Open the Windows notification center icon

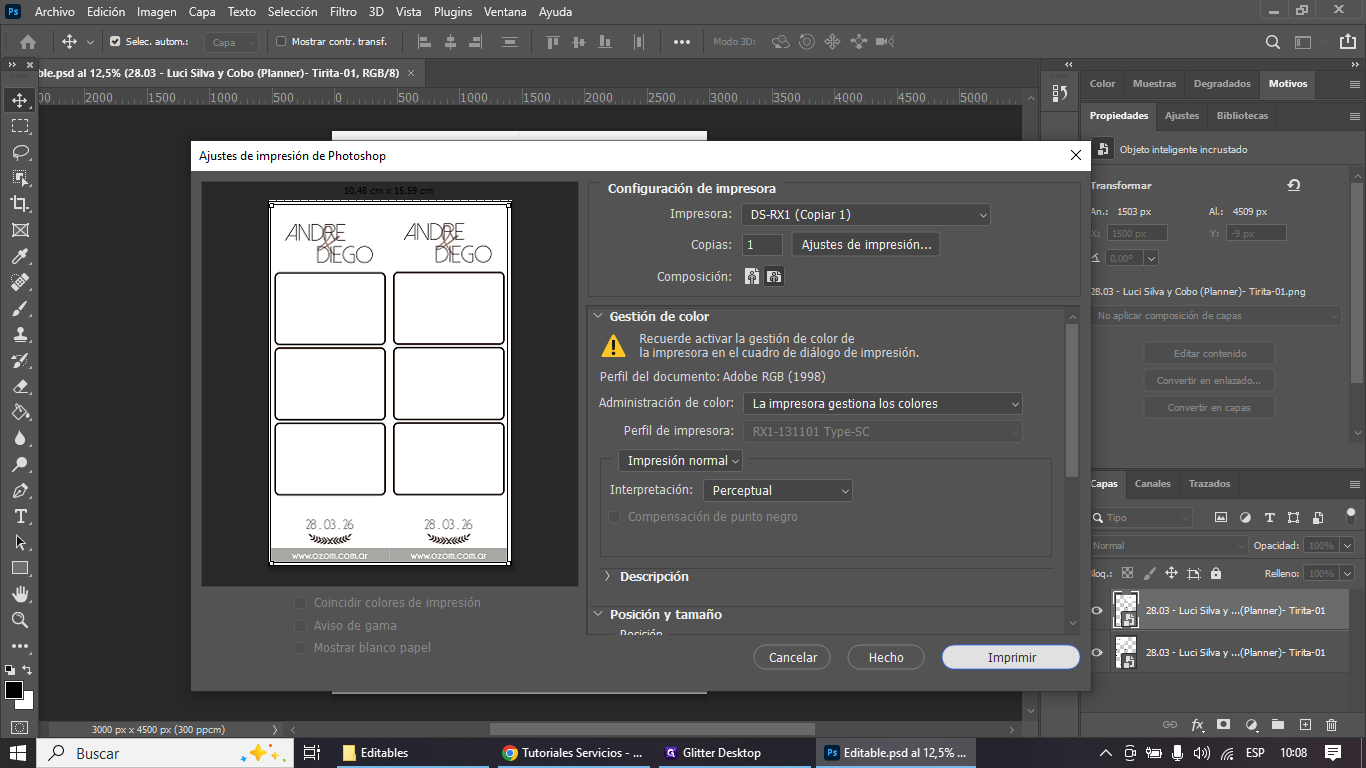[x=1332, y=753]
